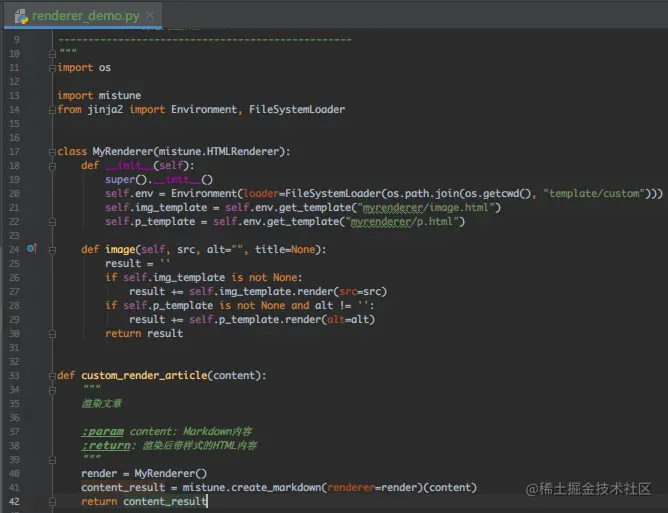Click the docstring end fold marker on line 10
This screenshot has width=668, height=513.
point(52,54)
